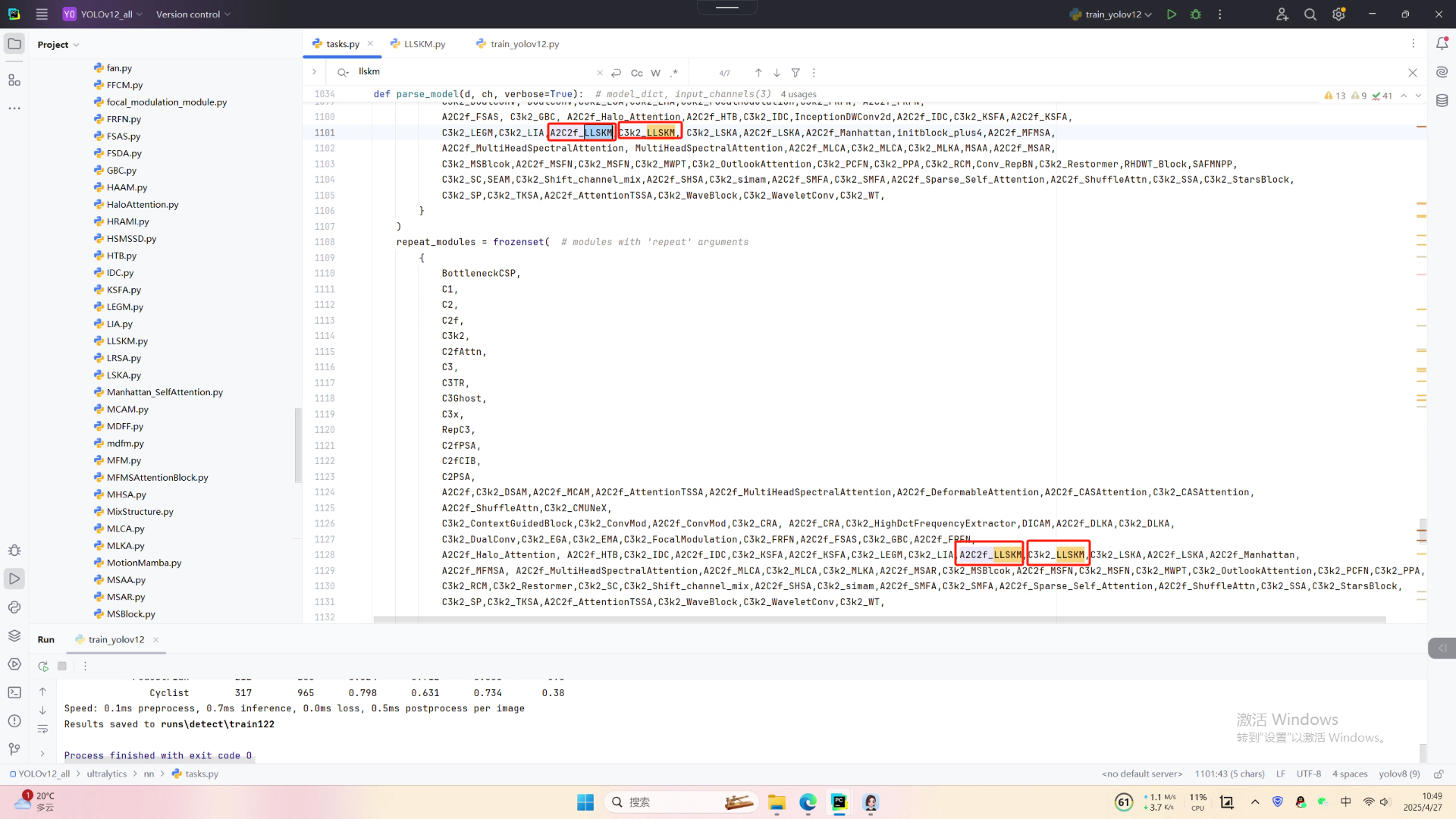1456x819 pixels.
Task: Toggle whole Words search option
Action: pyautogui.click(x=655, y=73)
